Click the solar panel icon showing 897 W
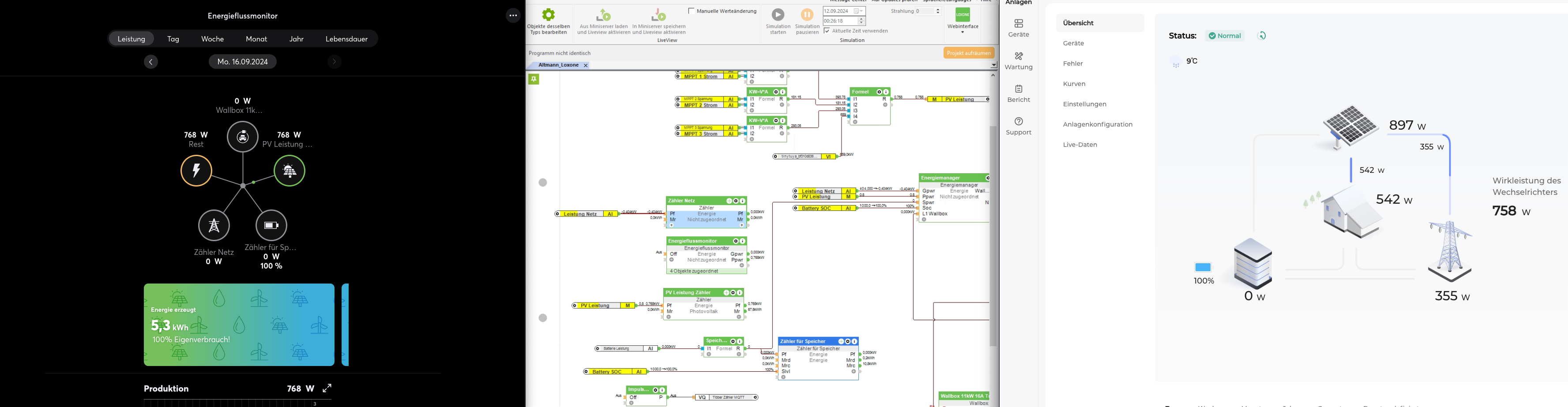Screen dimensions: 1568x407 click(x=1350, y=127)
